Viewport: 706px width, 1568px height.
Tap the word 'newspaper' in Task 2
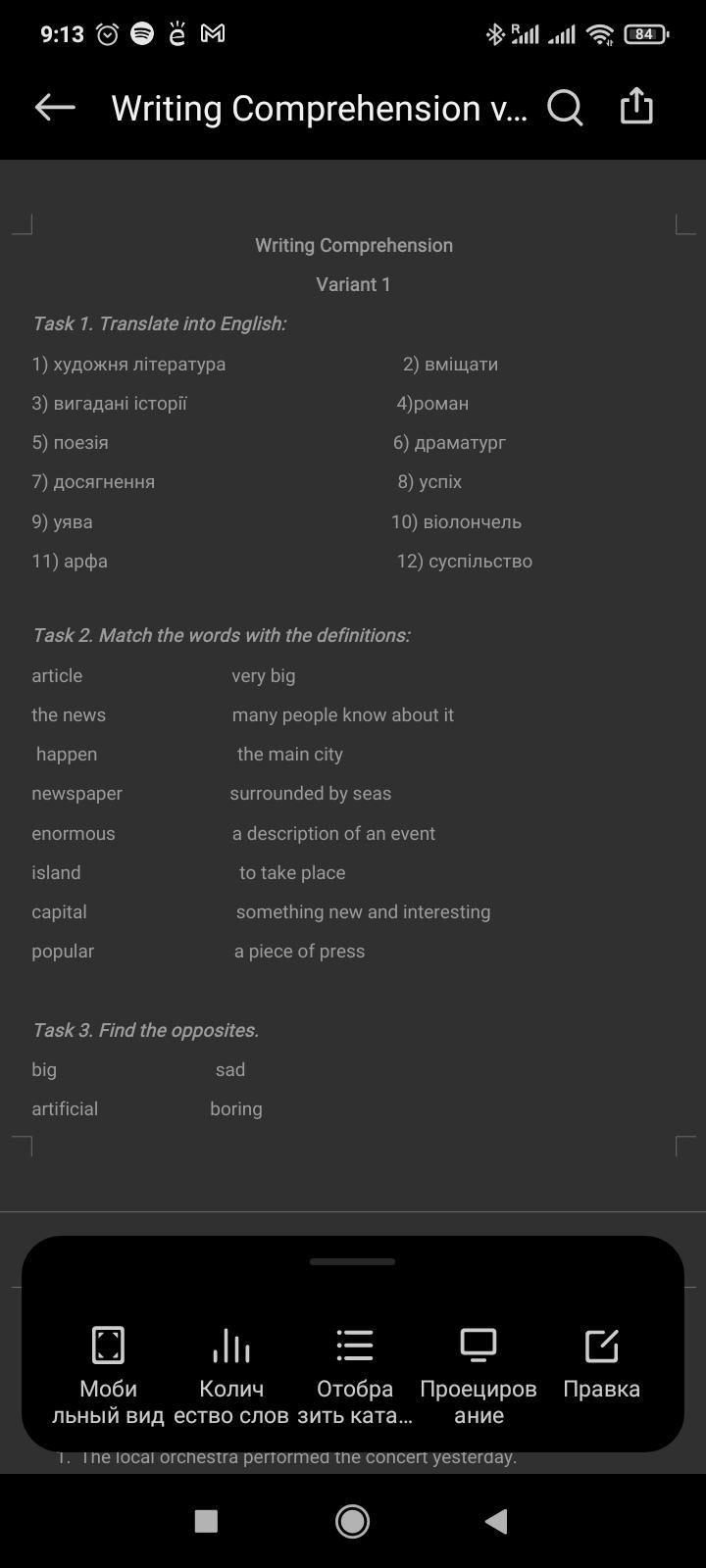click(x=76, y=793)
